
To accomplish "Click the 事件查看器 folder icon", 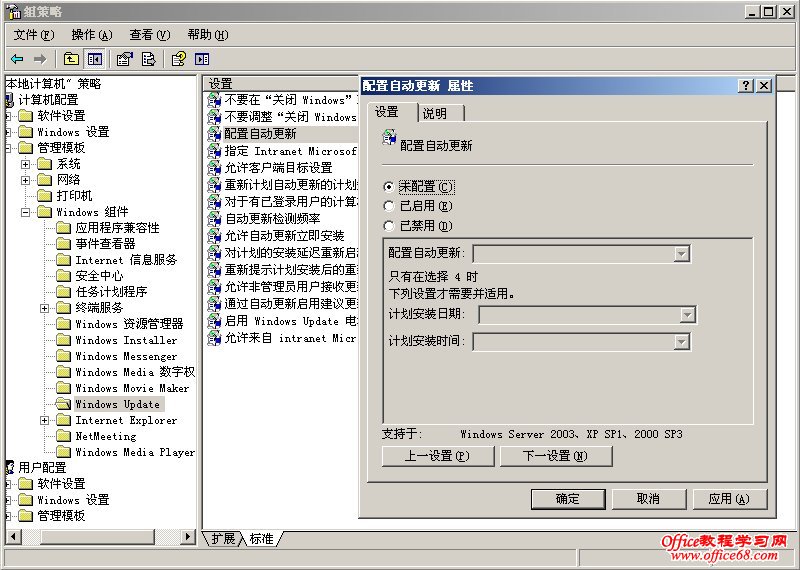I will click(x=63, y=244).
